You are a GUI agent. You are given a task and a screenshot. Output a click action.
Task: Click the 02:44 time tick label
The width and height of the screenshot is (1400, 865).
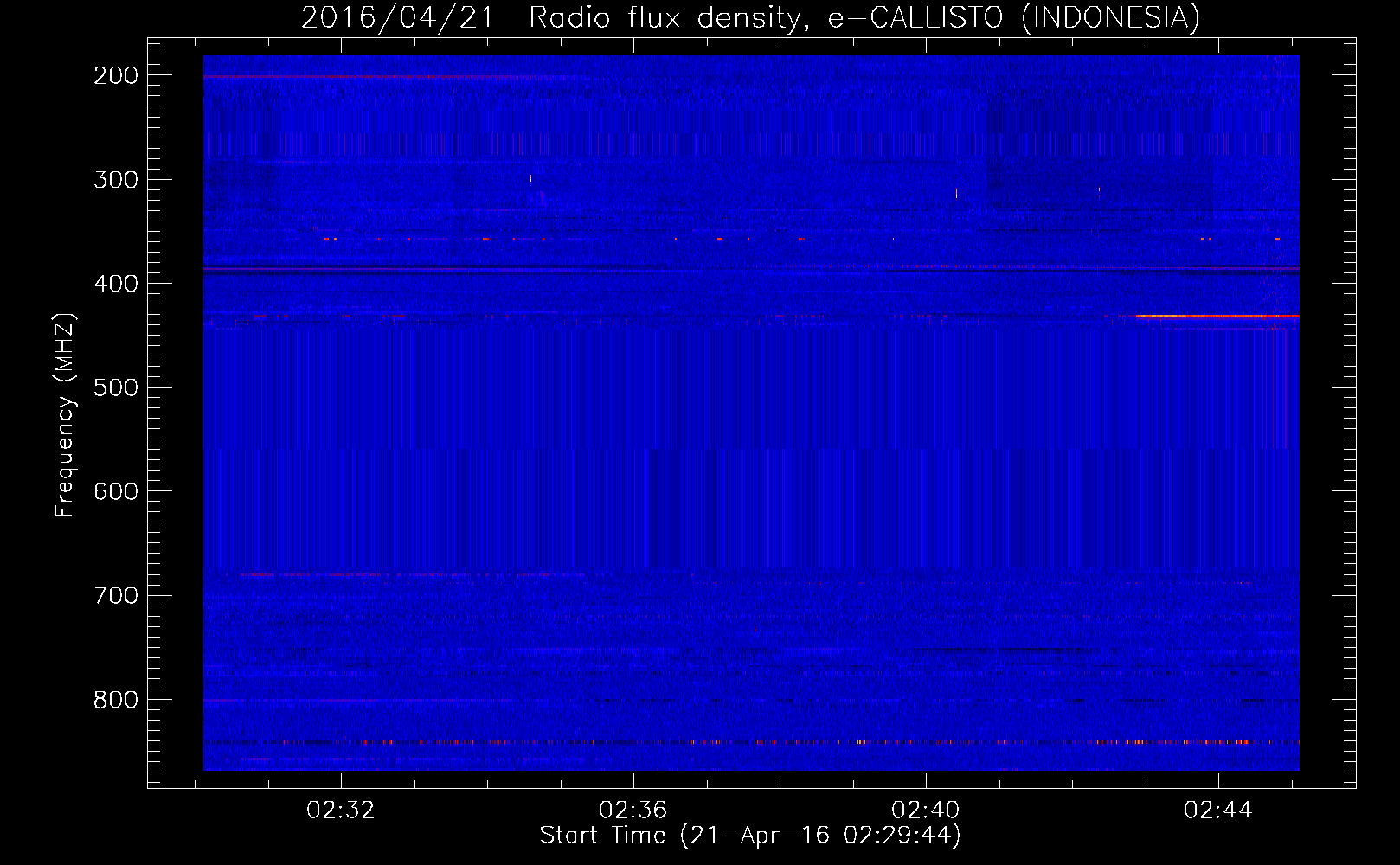click(1218, 810)
